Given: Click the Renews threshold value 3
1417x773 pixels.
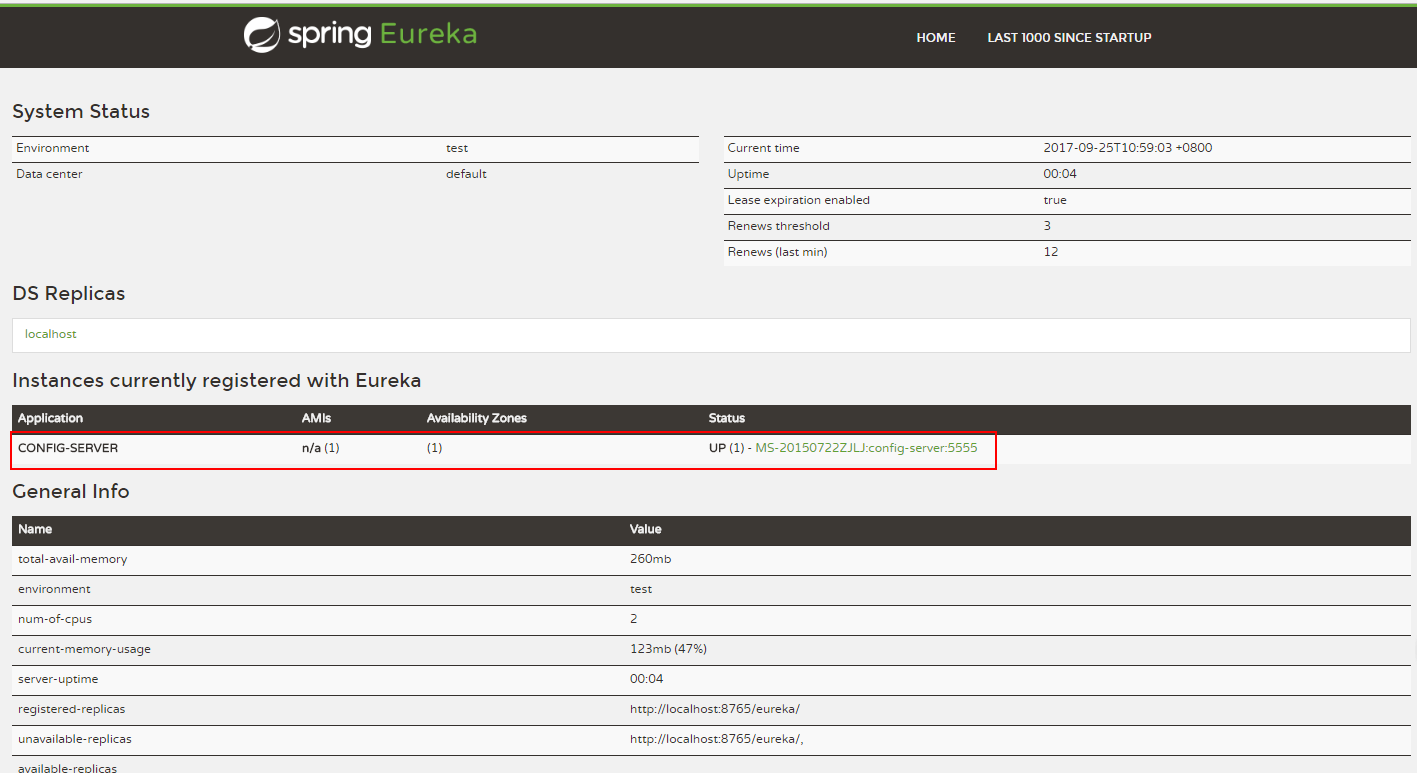Looking at the screenshot, I should (x=1047, y=226).
